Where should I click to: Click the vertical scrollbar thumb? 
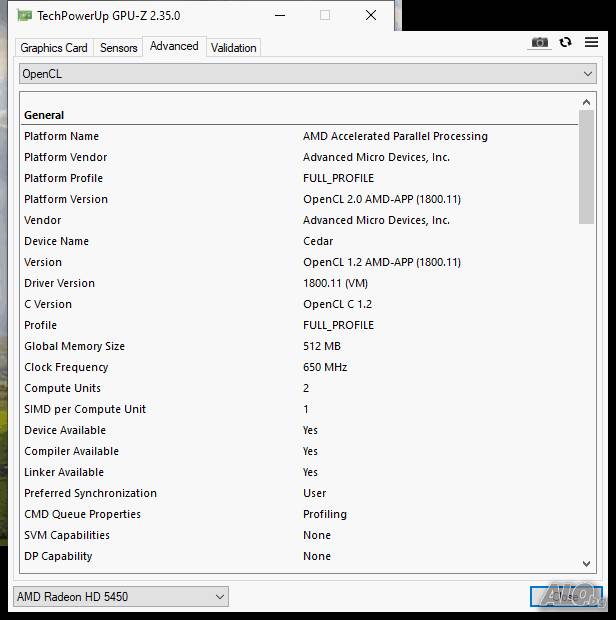pos(586,167)
